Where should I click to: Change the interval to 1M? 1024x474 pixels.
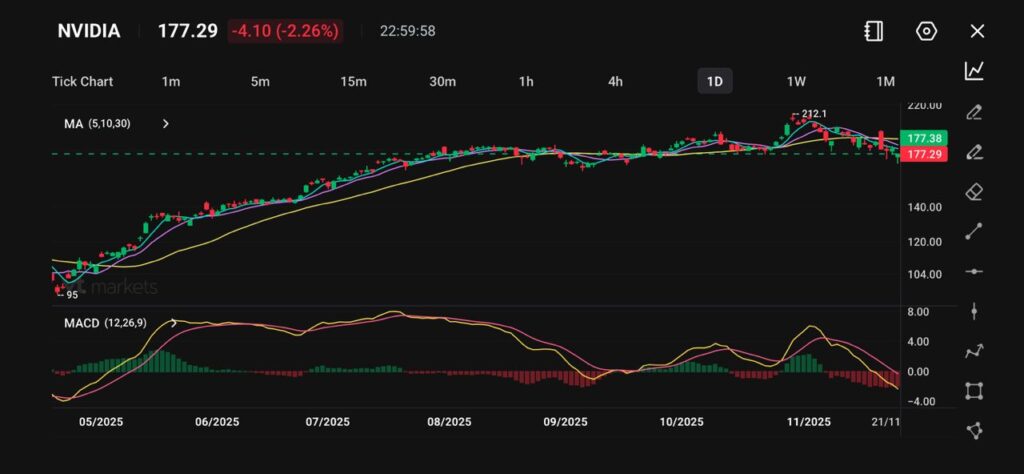coord(885,81)
